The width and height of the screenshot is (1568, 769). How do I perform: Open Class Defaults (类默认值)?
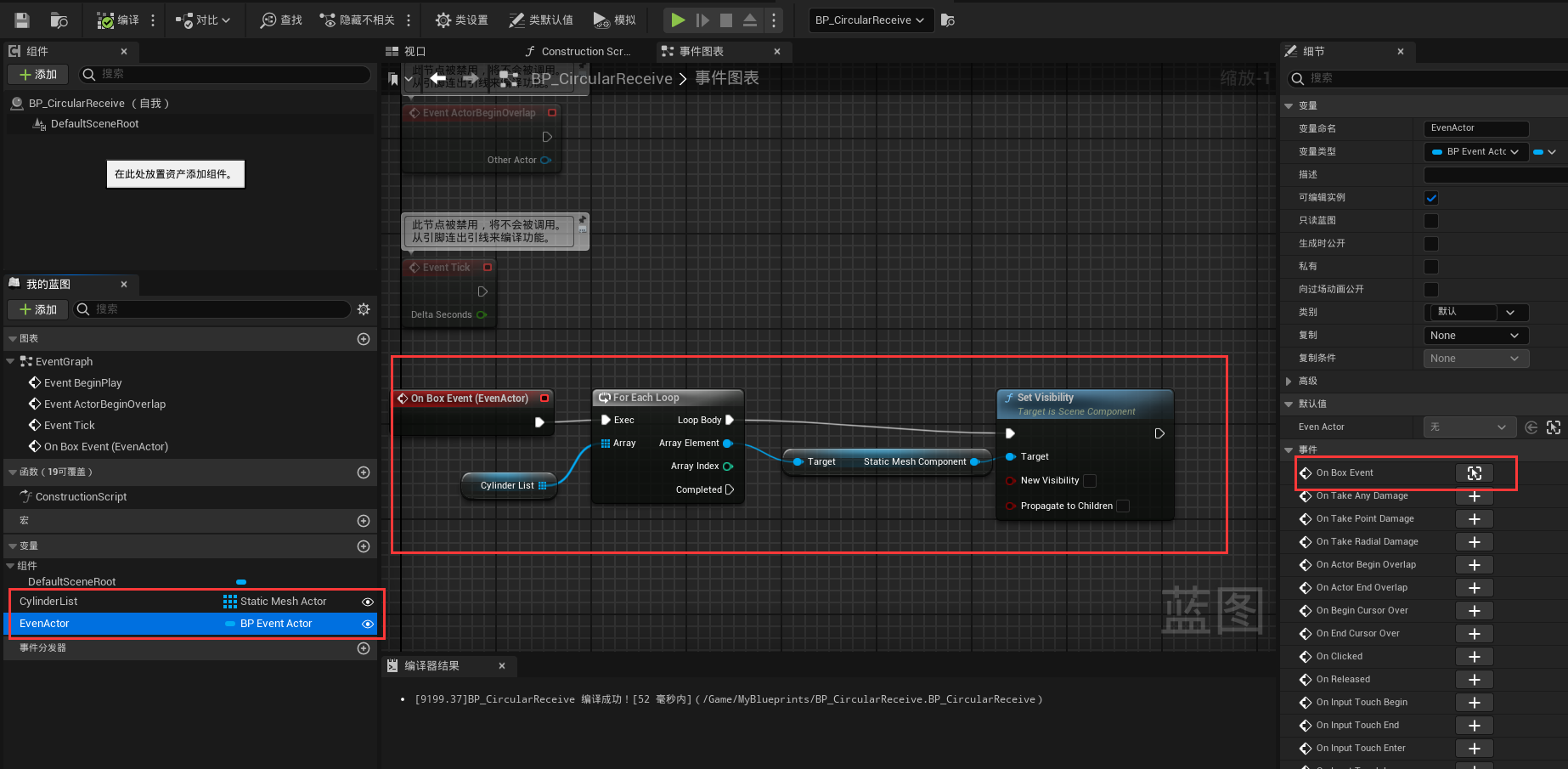click(540, 20)
